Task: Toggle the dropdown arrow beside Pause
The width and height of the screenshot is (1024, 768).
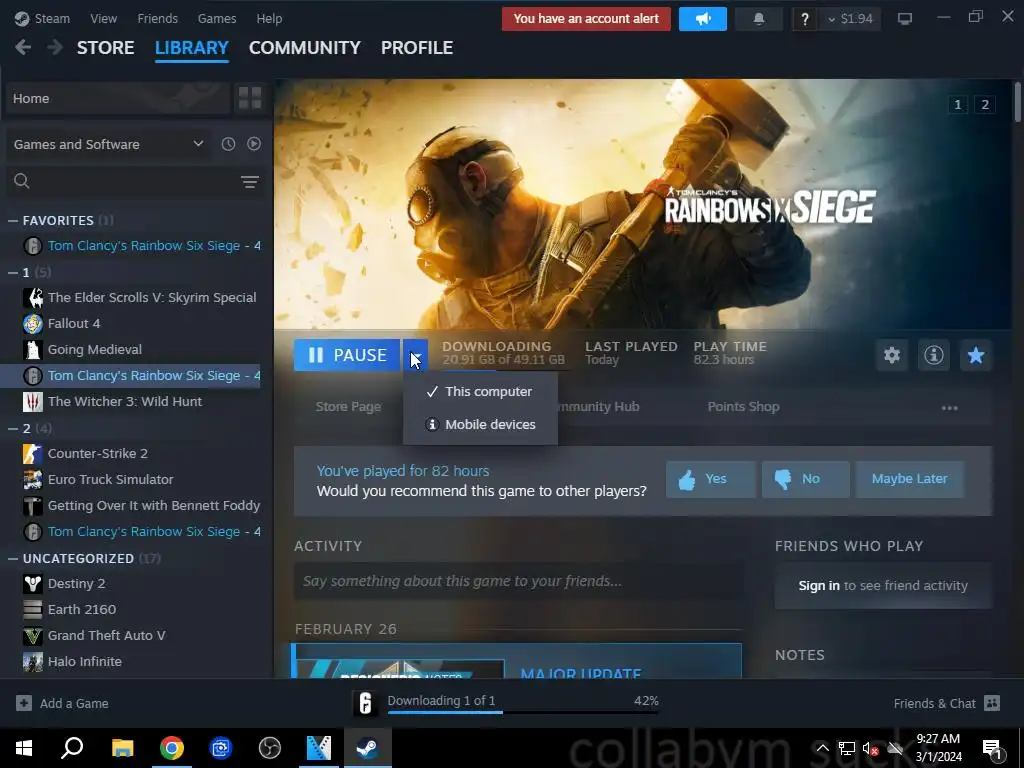Action: pyautogui.click(x=415, y=355)
